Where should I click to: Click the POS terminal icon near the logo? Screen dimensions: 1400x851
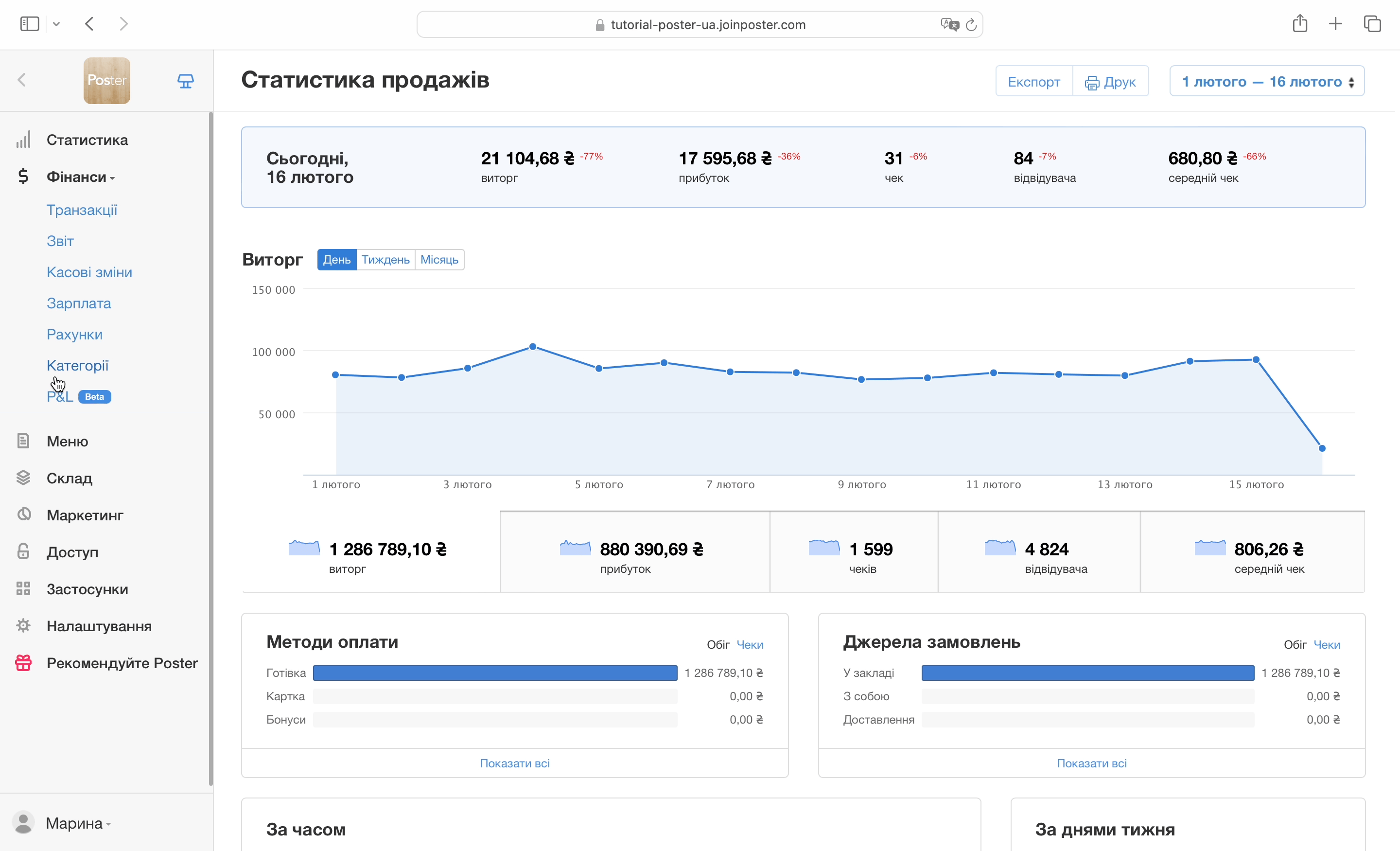click(185, 81)
